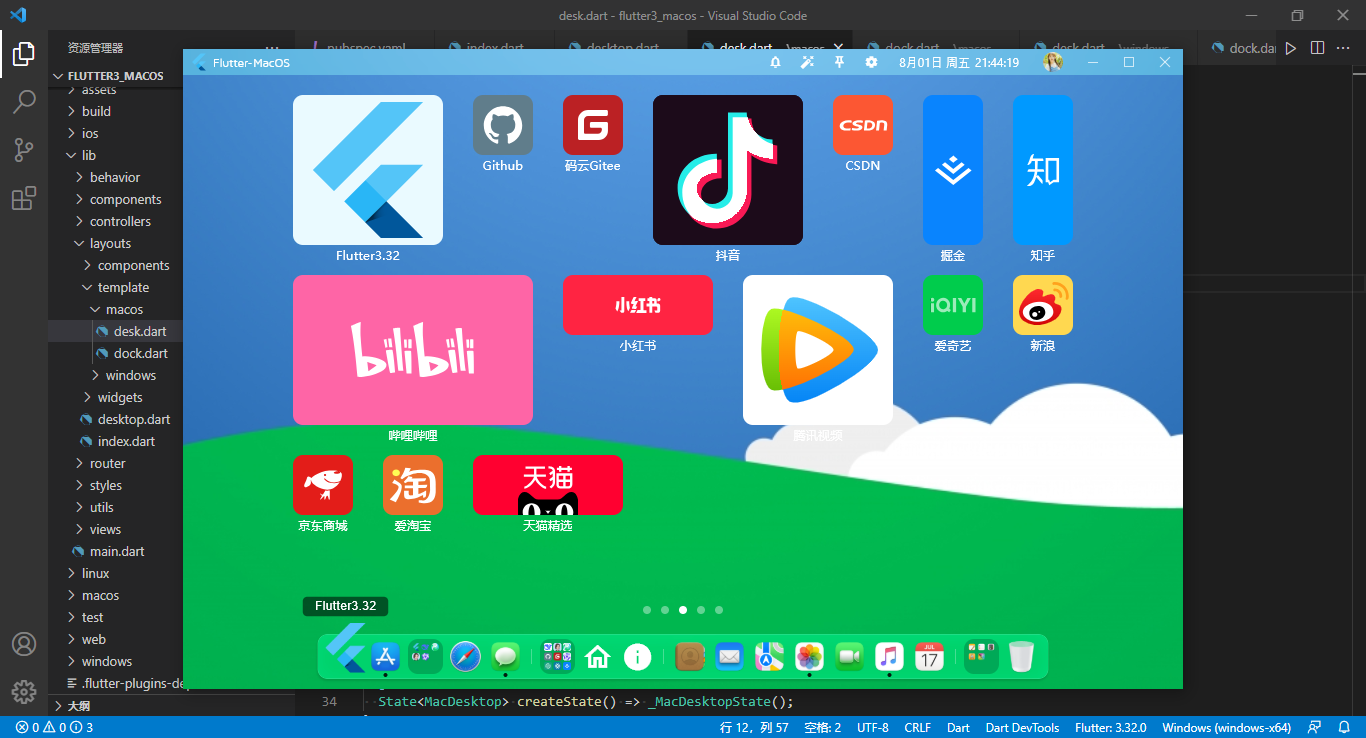This screenshot has width=1366, height=738.
Task: Open the 腾讯视频 tile
Action: point(818,350)
